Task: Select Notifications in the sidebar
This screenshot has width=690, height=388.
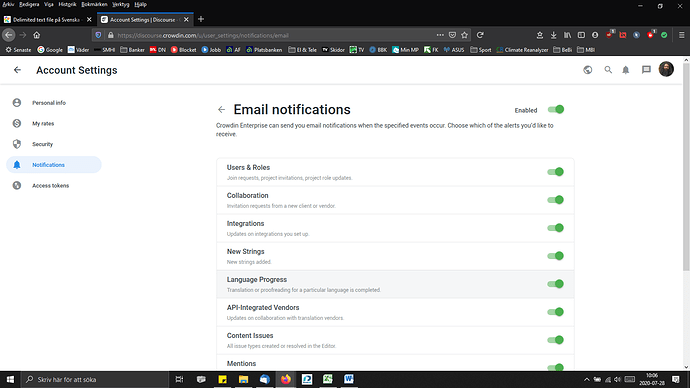Action: tap(54, 165)
